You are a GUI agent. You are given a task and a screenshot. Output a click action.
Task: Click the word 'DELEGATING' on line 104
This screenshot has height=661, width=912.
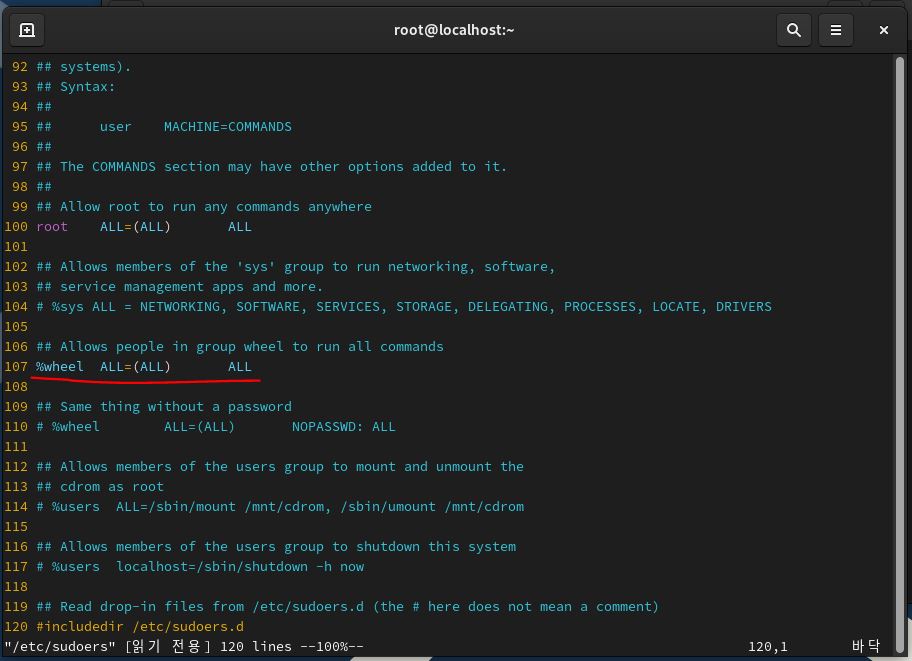[508, 307]
